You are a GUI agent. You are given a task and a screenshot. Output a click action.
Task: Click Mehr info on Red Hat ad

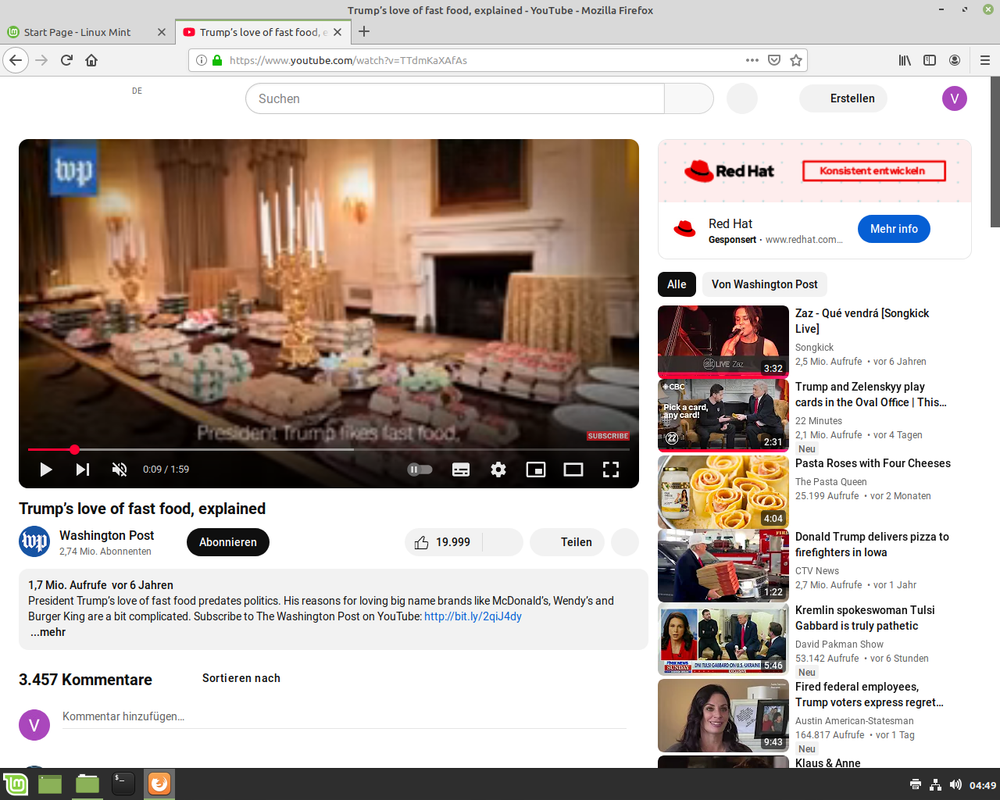pos(893,229)
